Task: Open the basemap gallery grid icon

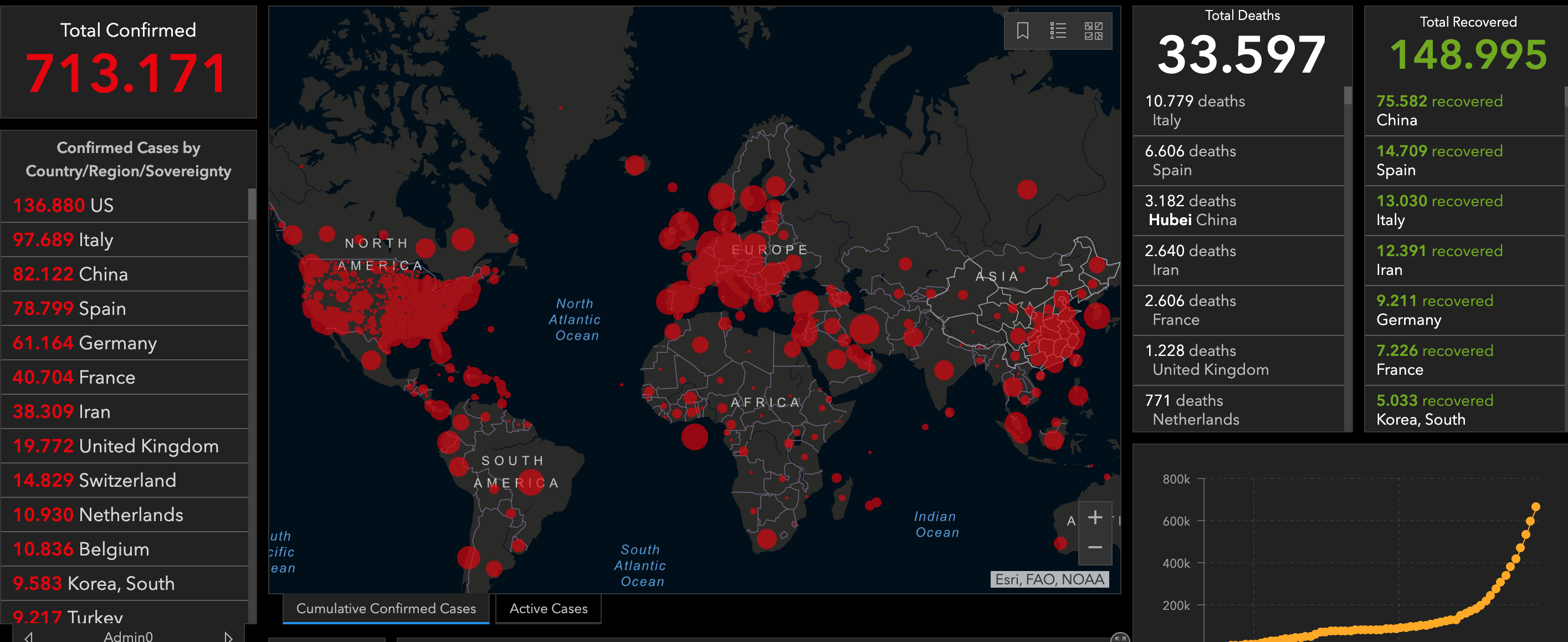Action: [x=1093, y=30]
